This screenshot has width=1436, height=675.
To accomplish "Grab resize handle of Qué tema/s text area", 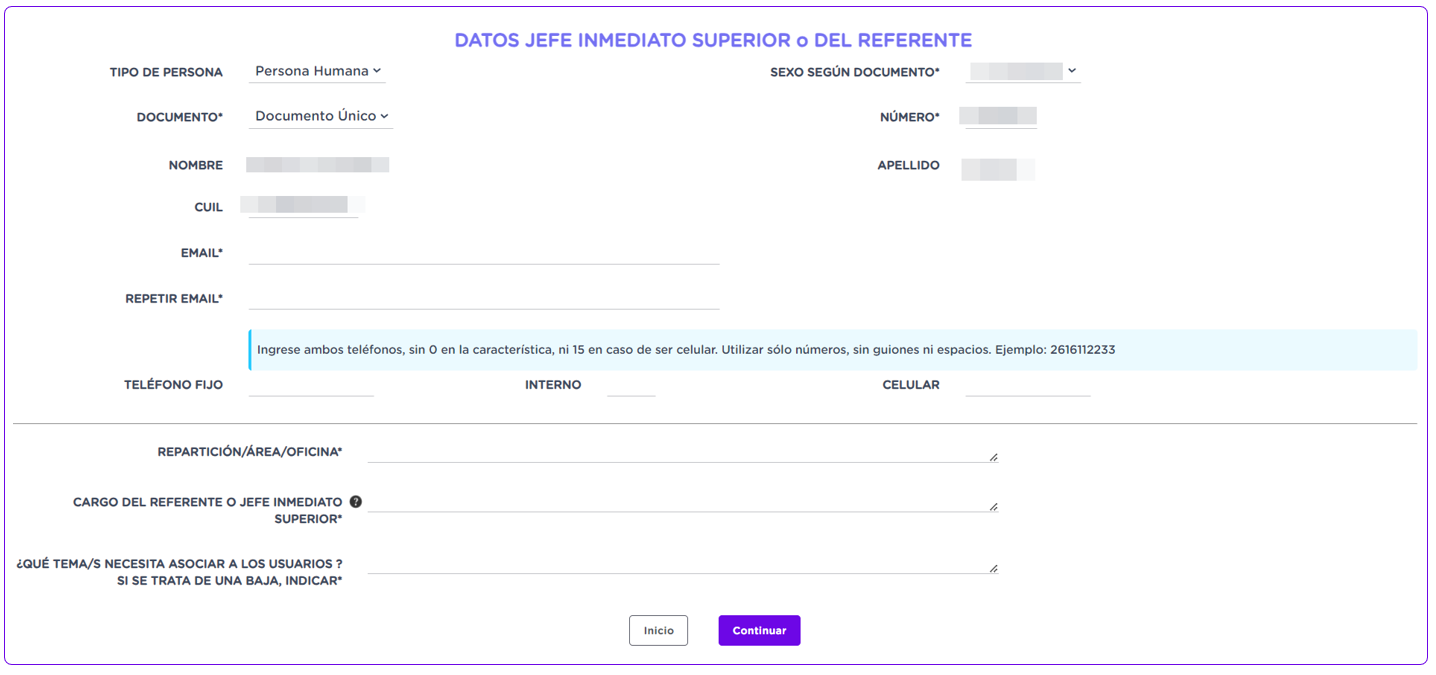I will [x=993, y=568].
